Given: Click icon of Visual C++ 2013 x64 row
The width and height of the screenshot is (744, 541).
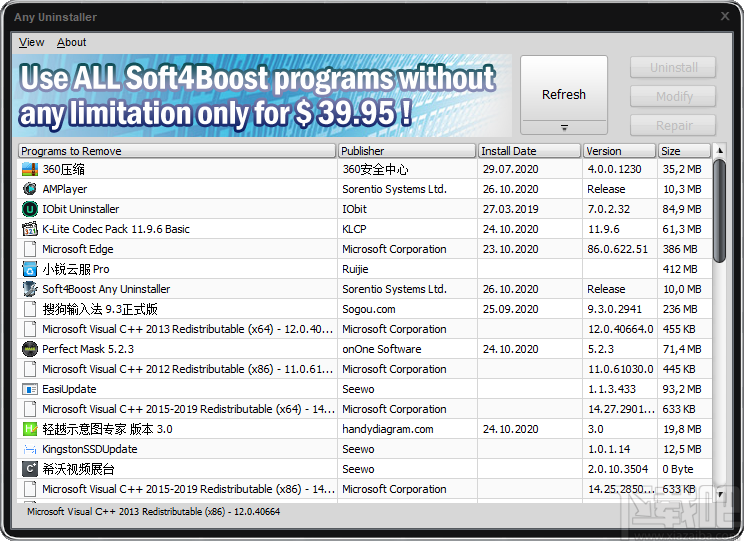Looking at the screenshot, I should 30,329.
